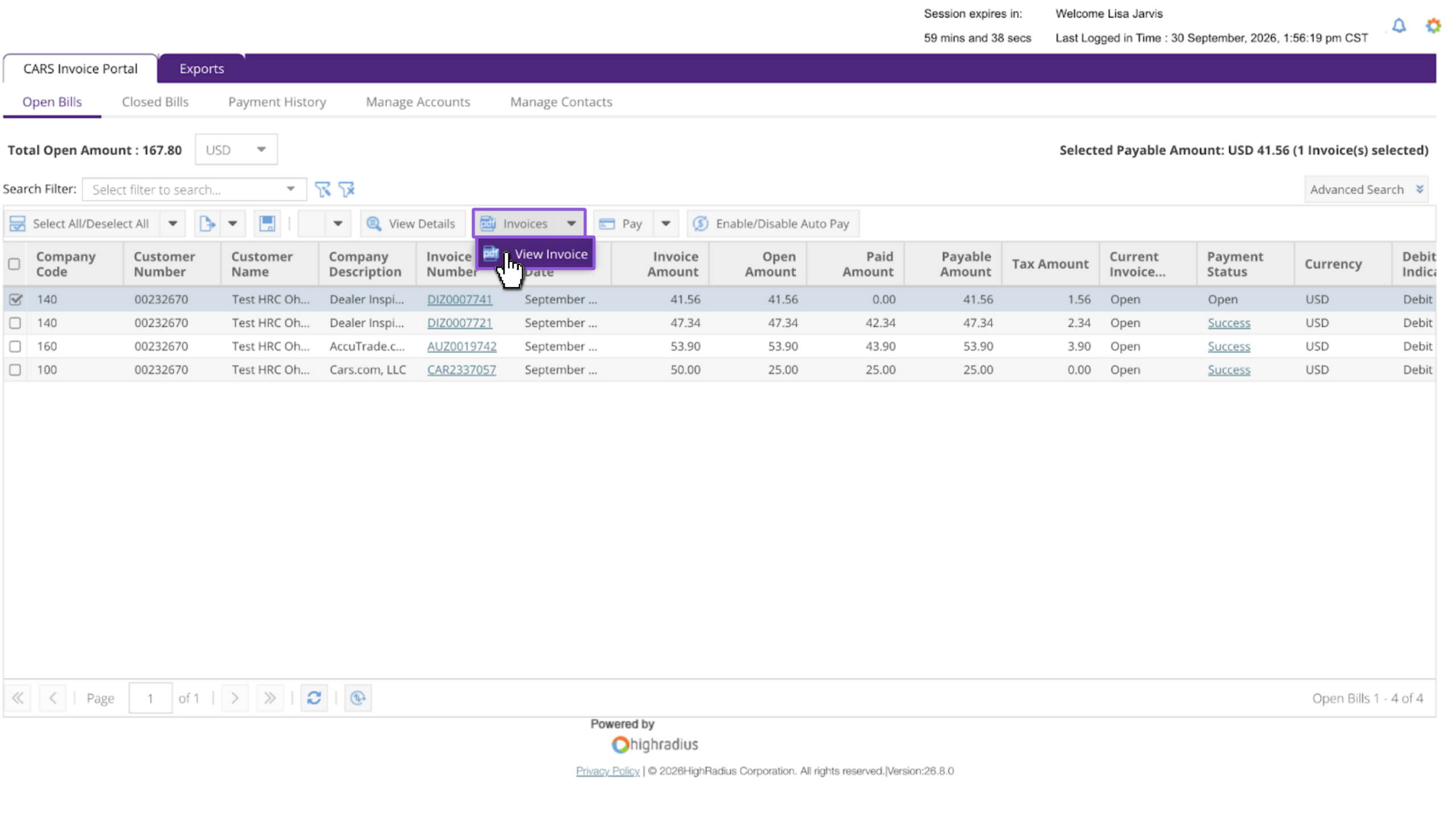Expand Advanced Search
The height and width of the screenshot is (817, 1456).
click(1366, 189)
